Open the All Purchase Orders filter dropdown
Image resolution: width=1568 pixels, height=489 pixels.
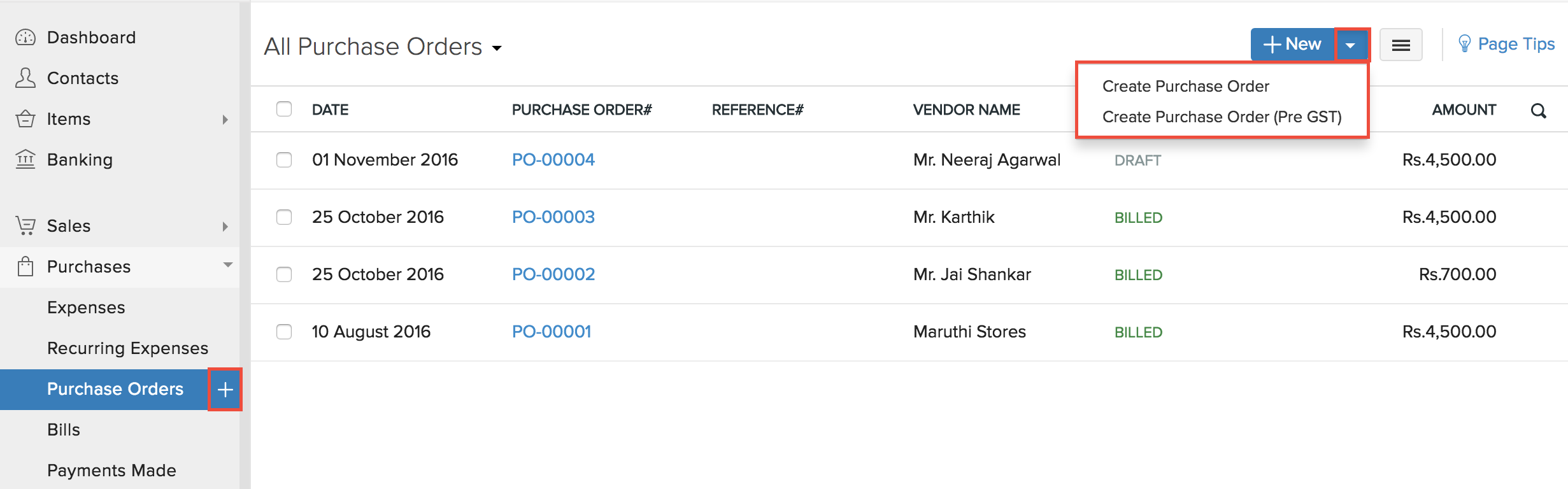pyautogui.click(x=498, y=47)
